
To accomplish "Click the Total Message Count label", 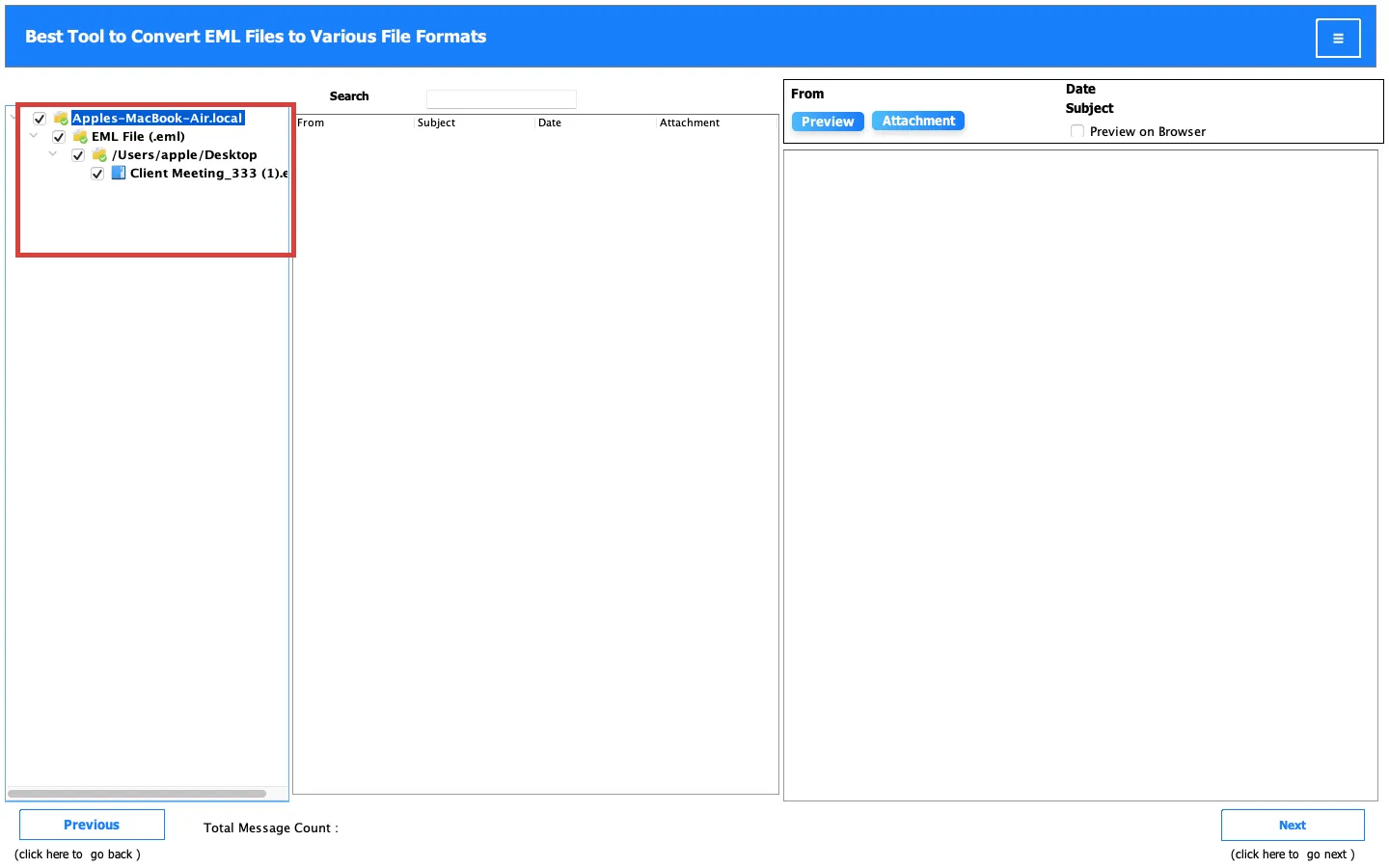I will point(271,827).
